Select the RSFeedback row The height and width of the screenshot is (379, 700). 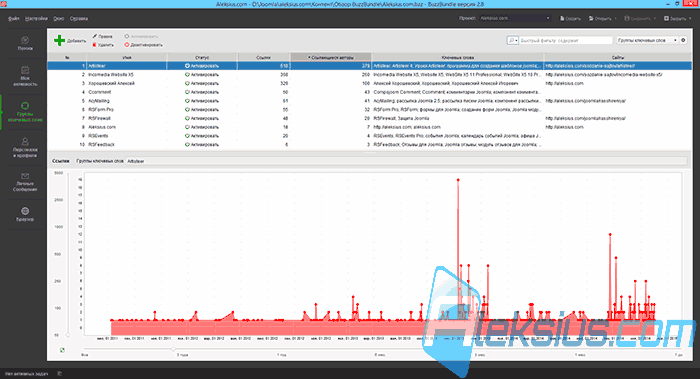(x=370, y=145)
